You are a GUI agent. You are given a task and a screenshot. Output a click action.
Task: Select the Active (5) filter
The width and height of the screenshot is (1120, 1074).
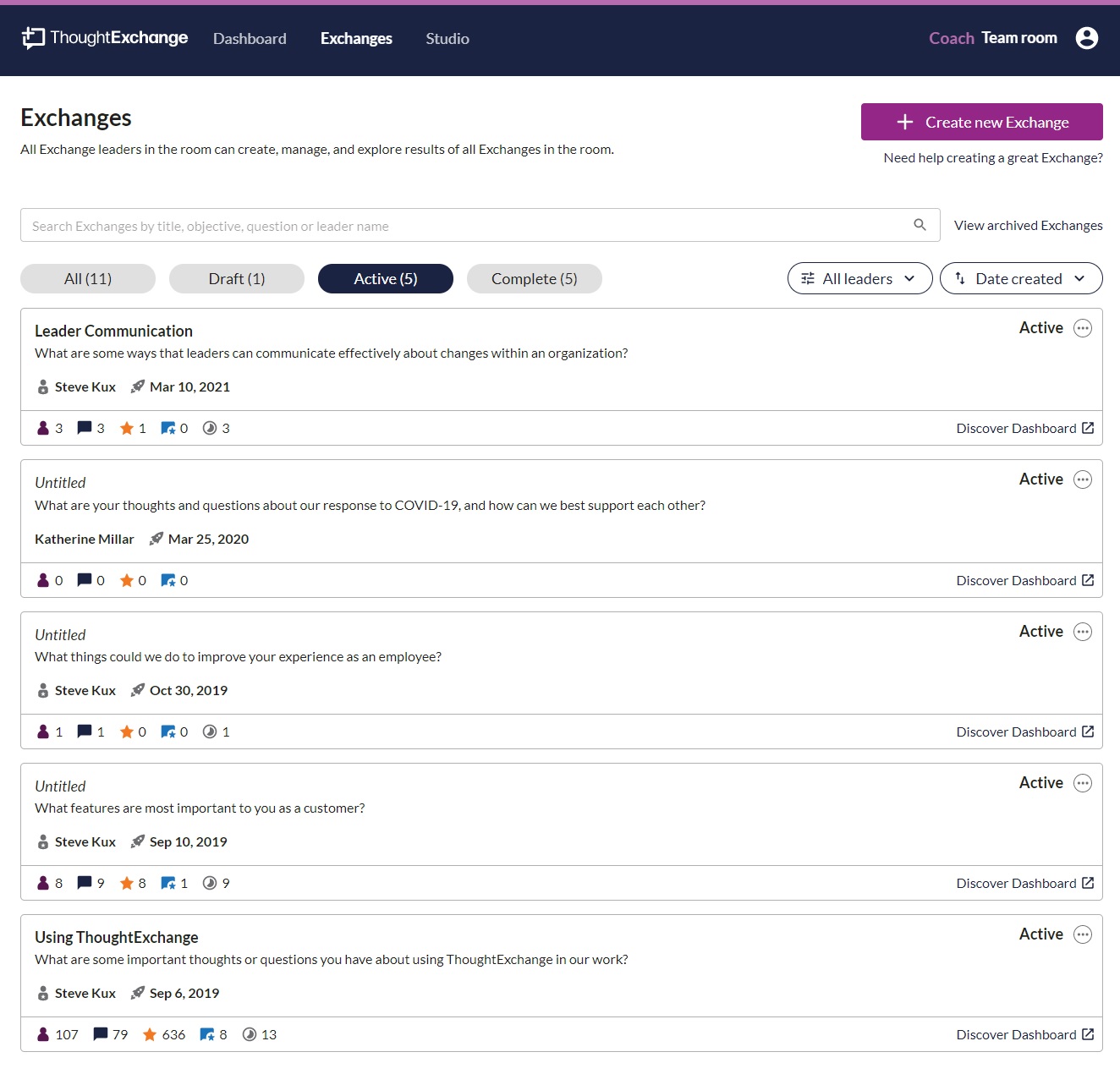pos(386,278)
